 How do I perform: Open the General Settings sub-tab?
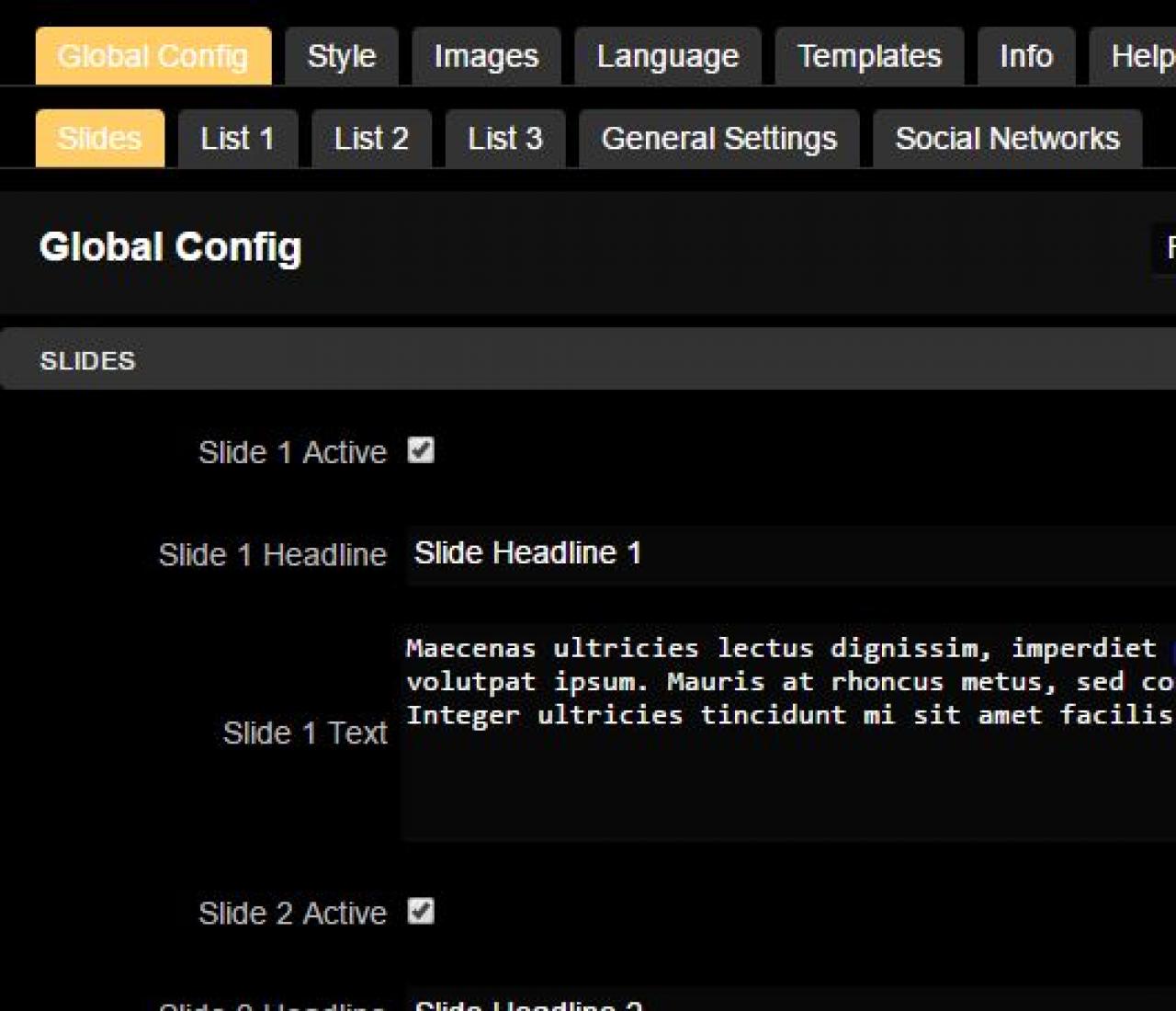point(718,139)
